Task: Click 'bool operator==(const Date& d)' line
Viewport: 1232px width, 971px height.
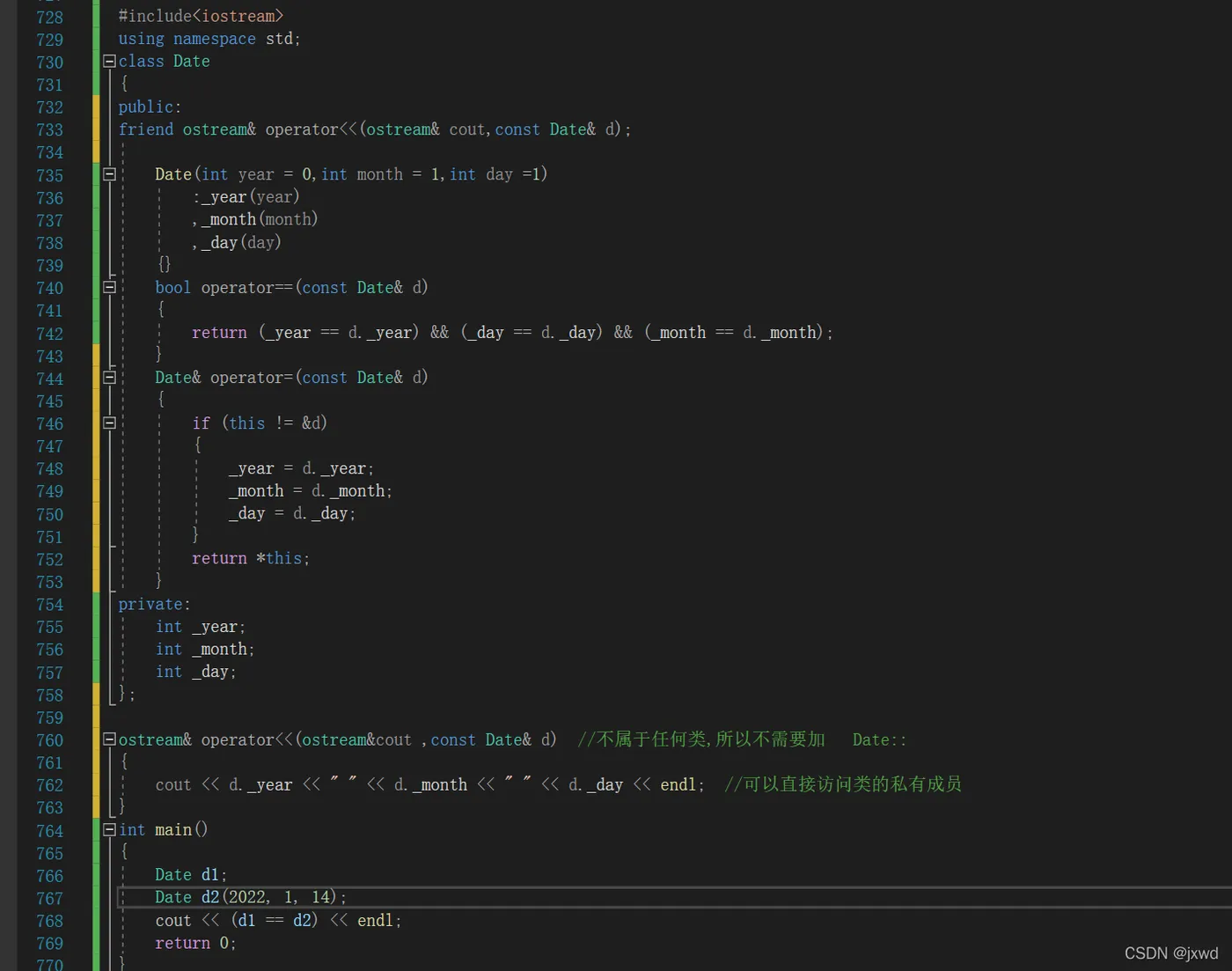Action: click(x=291, y=288)
